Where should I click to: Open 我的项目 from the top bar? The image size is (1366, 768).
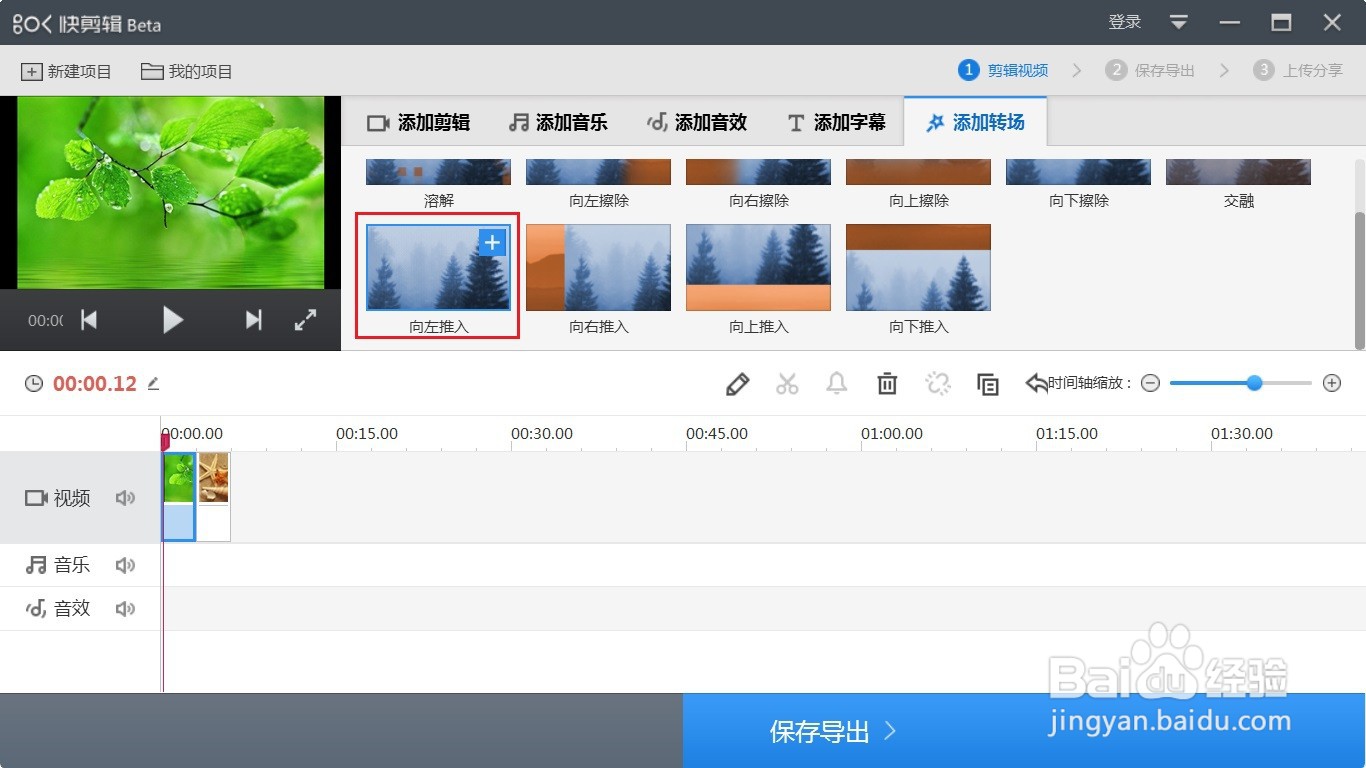tap(188, 70)
